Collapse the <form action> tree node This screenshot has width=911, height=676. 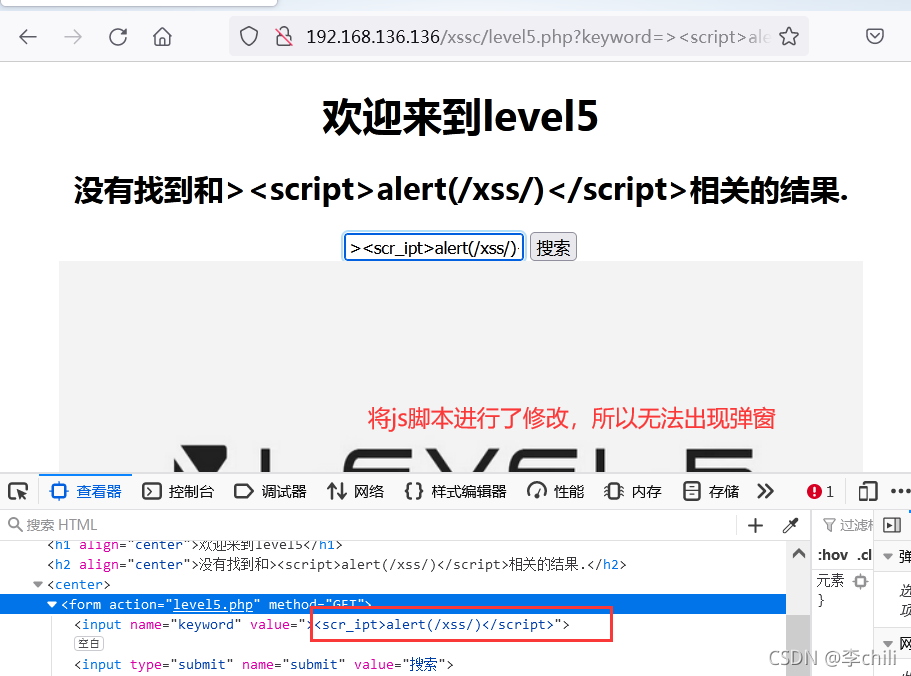(52, 605)
